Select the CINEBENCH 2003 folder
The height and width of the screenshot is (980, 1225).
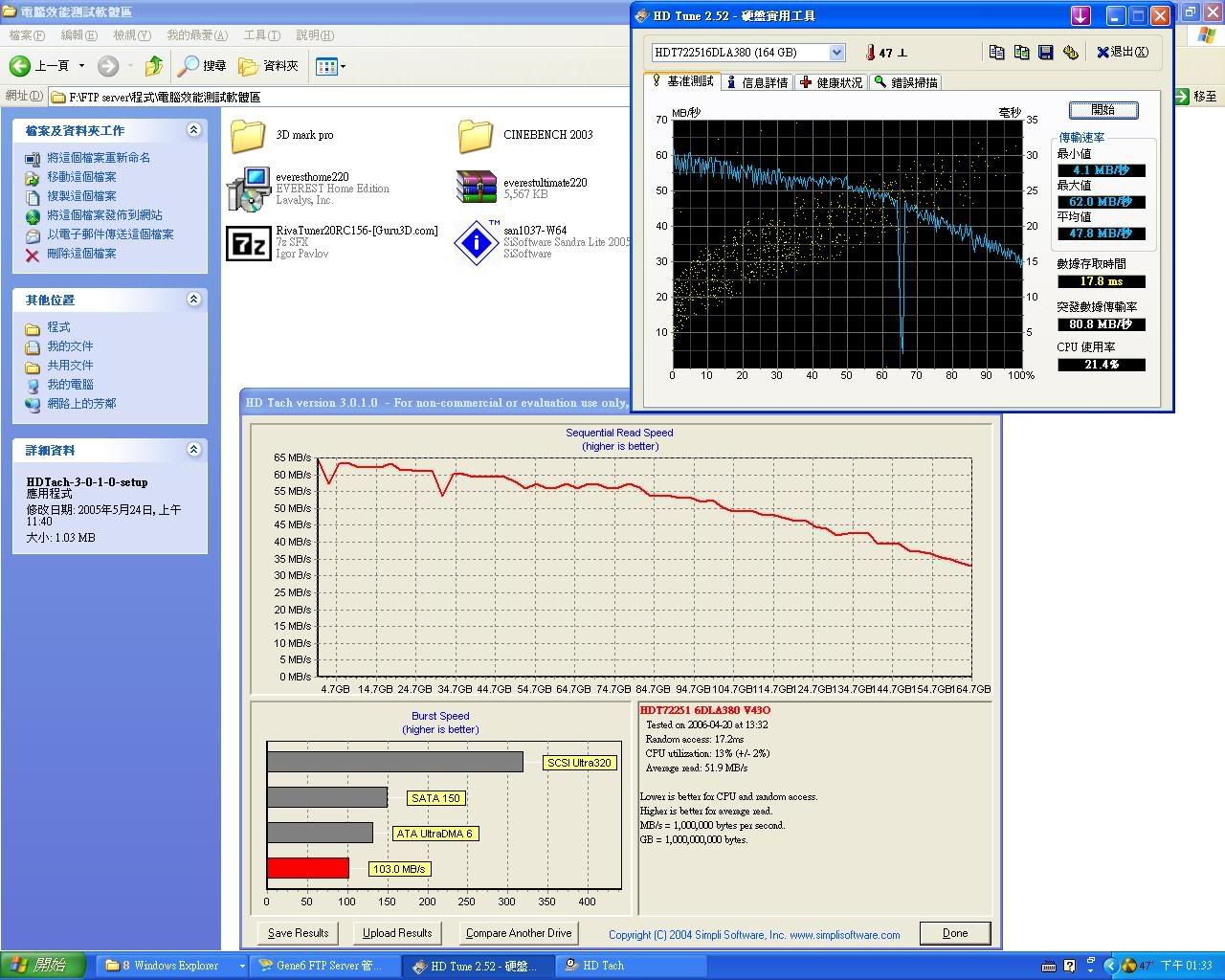tap(476, 135)
